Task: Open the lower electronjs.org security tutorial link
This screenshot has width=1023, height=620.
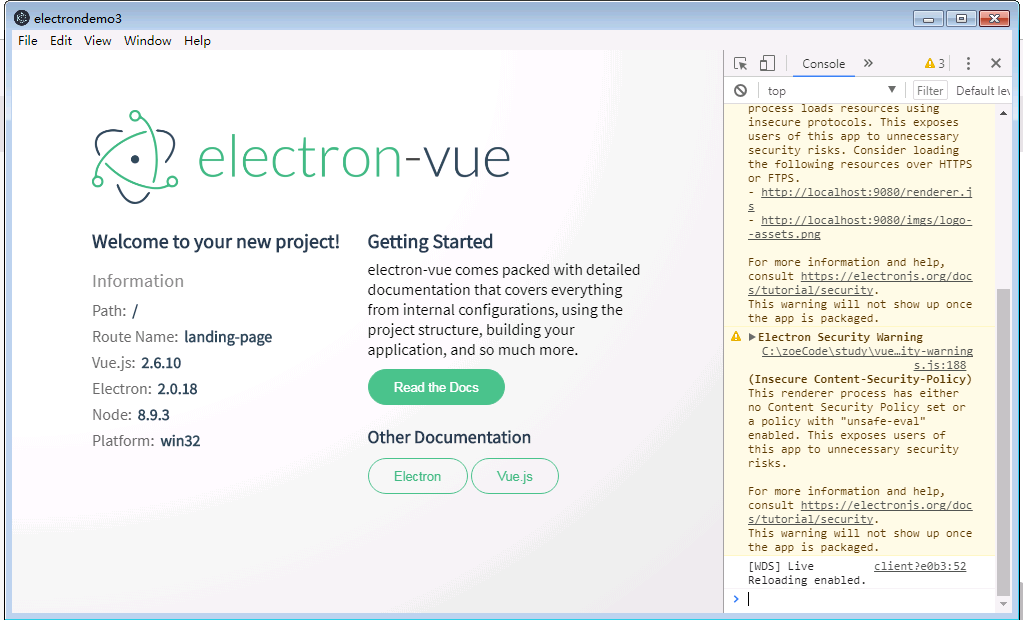Action: pos(886,505)
